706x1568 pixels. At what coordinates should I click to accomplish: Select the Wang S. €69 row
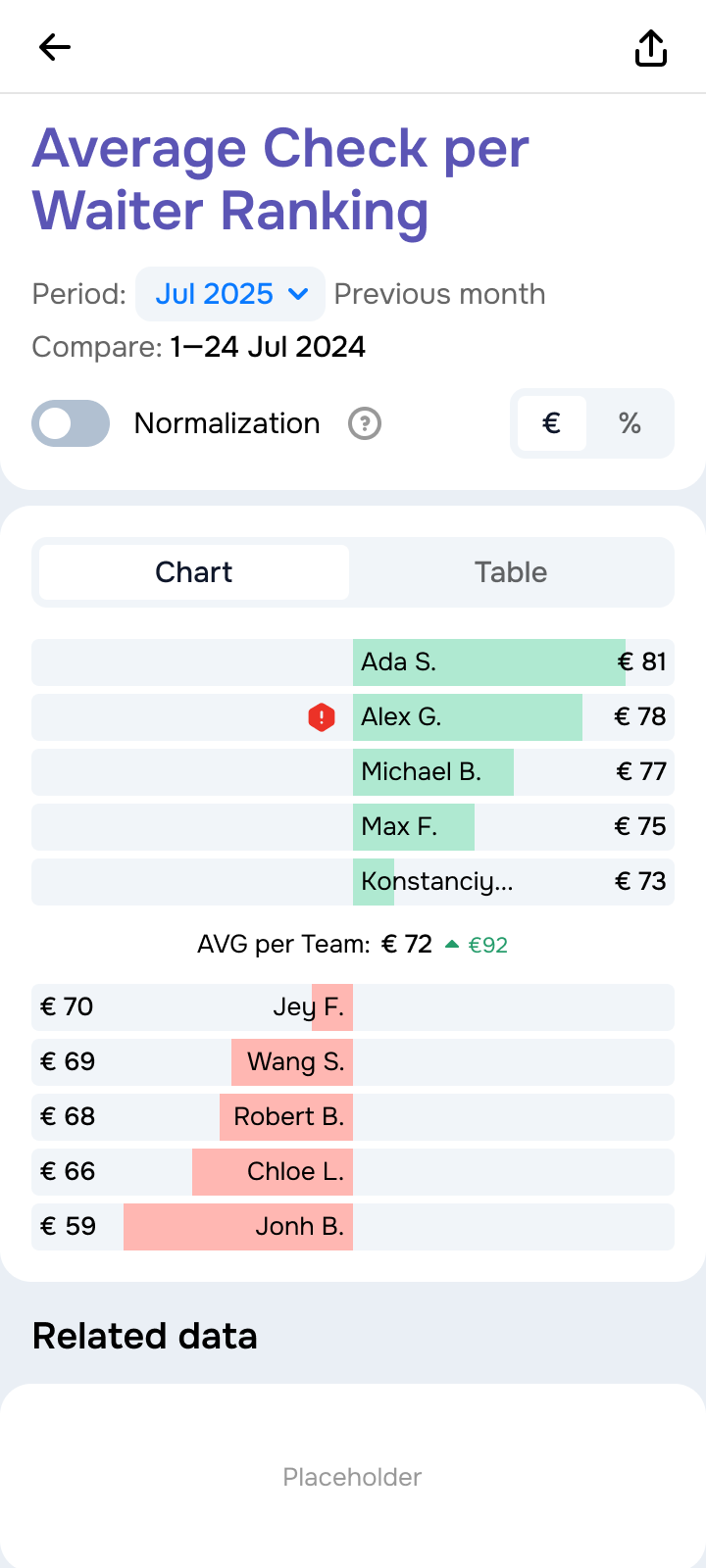tap(292, 1062)
